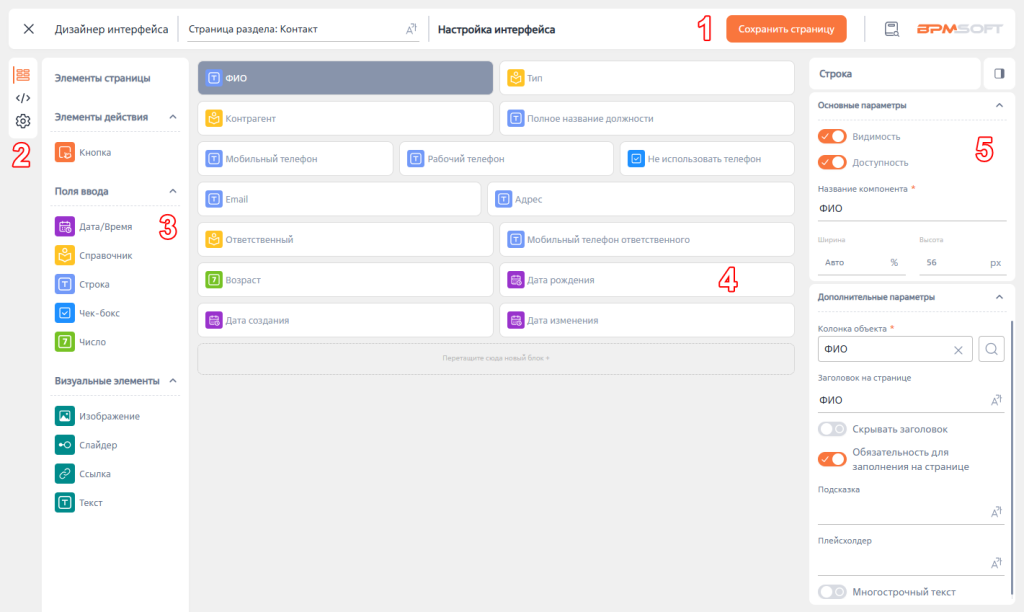Enable the Скрывать заголовок switch

click(x=832, y=429)
